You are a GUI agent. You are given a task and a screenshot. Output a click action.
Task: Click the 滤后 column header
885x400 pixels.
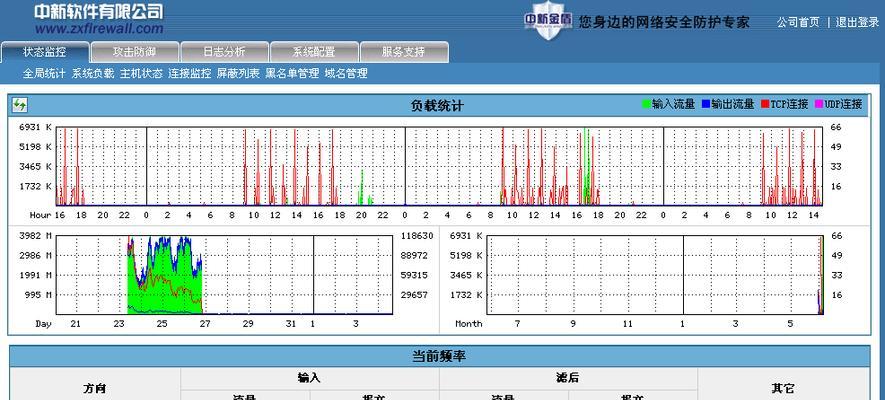[x=568, y=379]
